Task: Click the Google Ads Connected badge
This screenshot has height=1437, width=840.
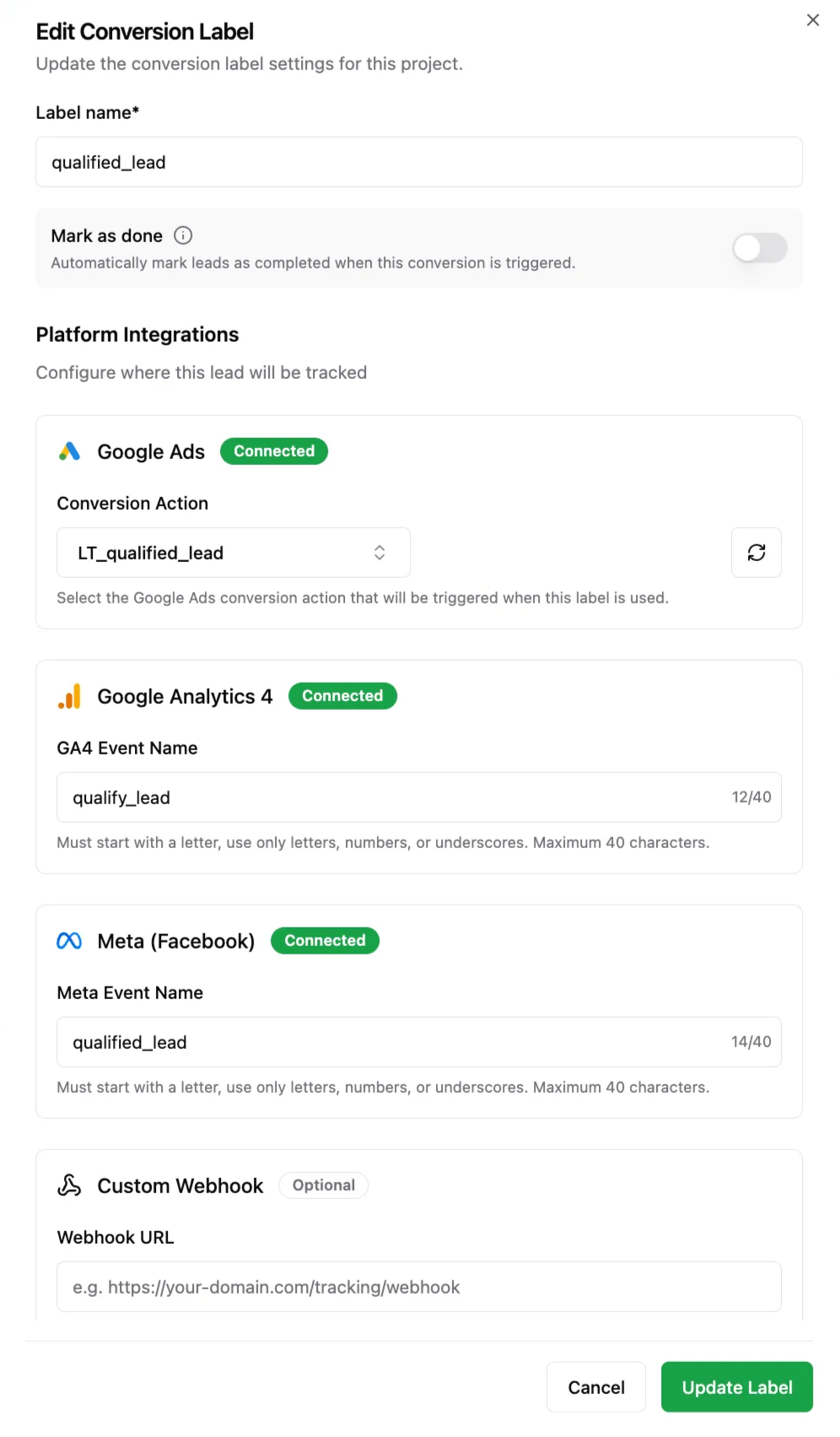Action: pos(273,451)
